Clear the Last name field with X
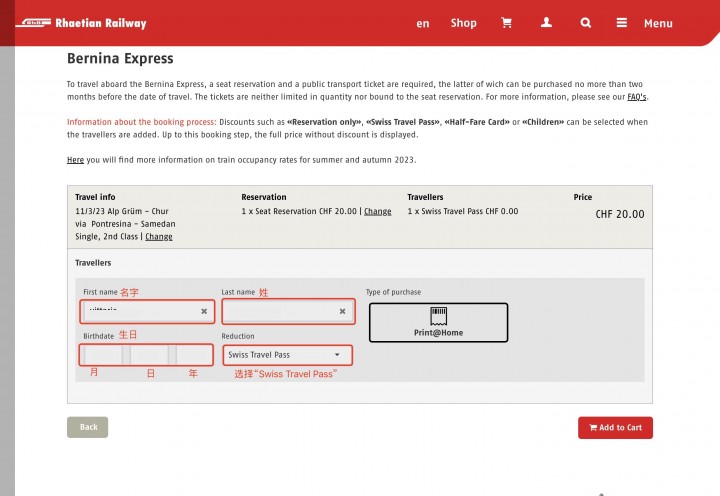 [x=343, y=311]
